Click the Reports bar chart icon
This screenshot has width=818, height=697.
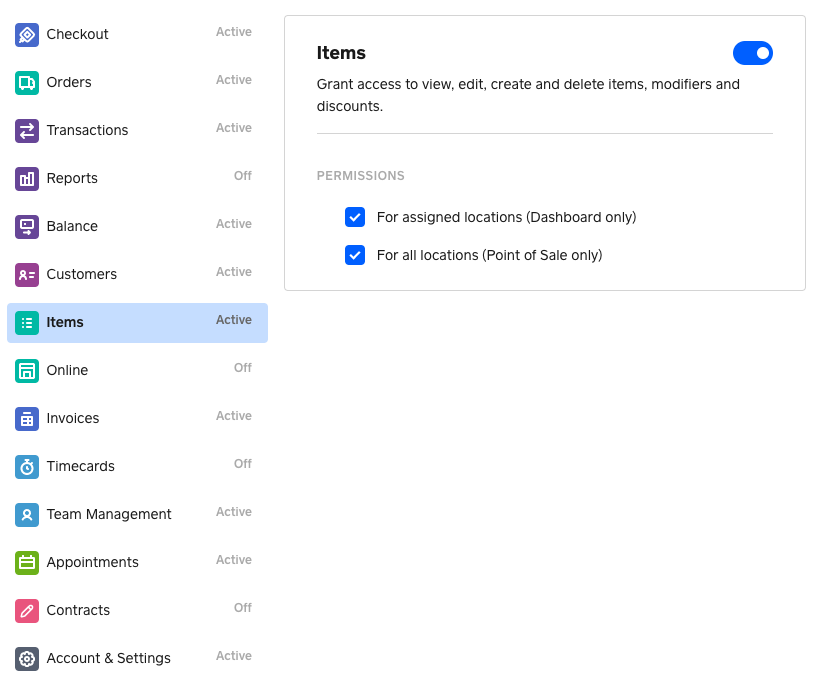tap(27, 179)
